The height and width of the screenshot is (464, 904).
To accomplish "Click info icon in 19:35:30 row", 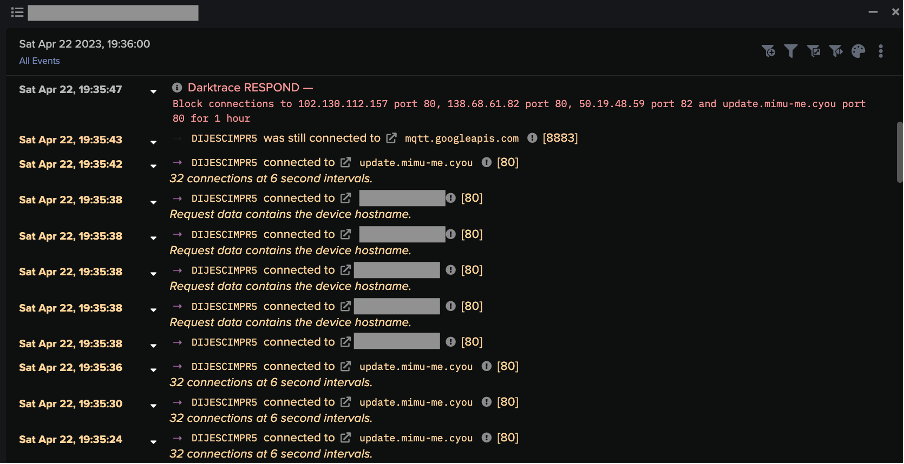I will click(487, 402).
